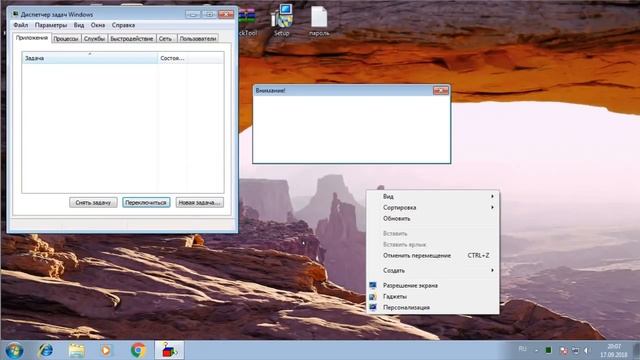The image size is (640, 360).
Task: Switch to the Быстродействие tab
Action: (x=131, y=39)
